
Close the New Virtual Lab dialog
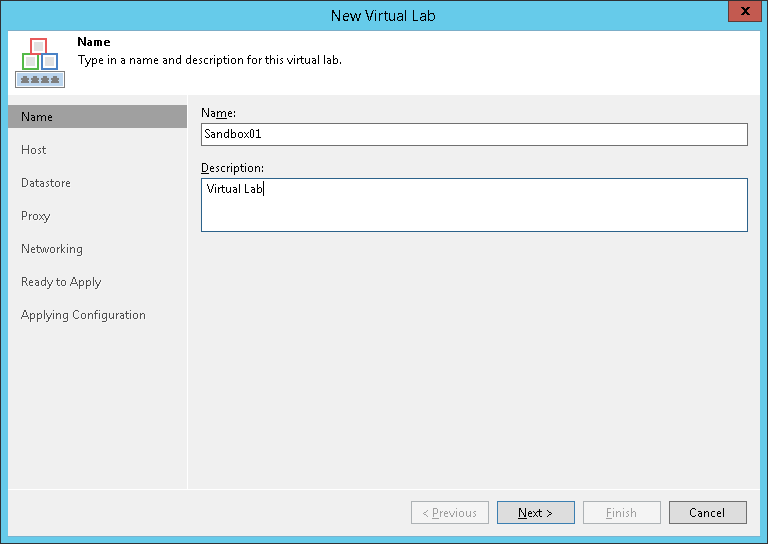tap(741, 15)
